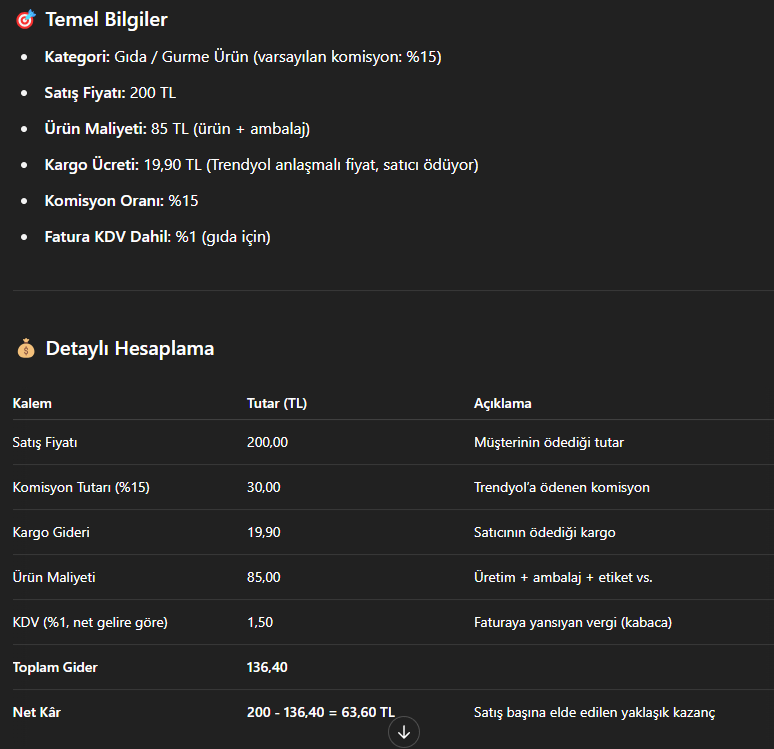This screenshot has height=749, width=774.
Task: Click the '19,90' amount cell in table
Action: pos(264,532)
